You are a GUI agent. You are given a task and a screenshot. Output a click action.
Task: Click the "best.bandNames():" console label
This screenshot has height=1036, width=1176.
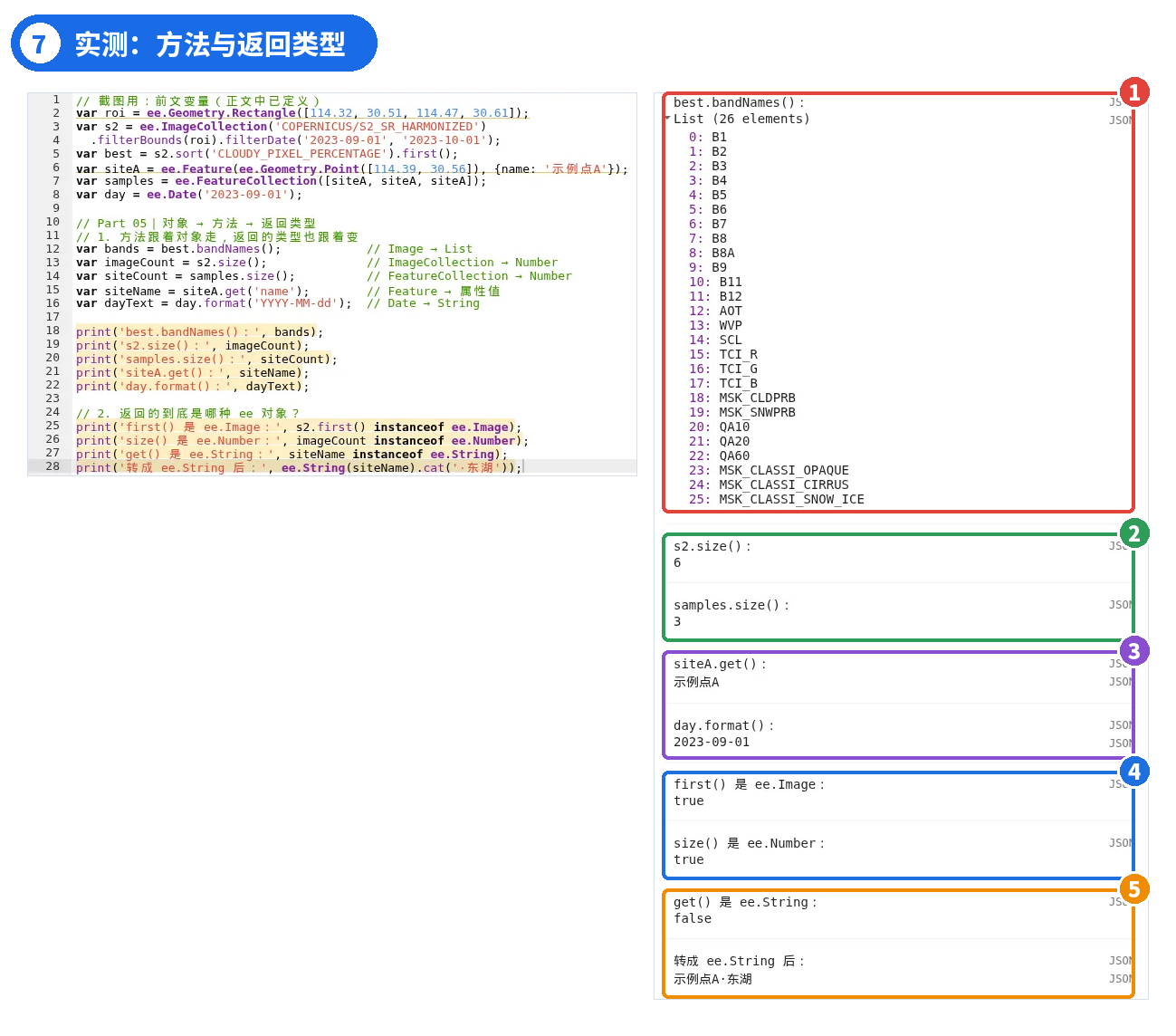pos(739,103)
